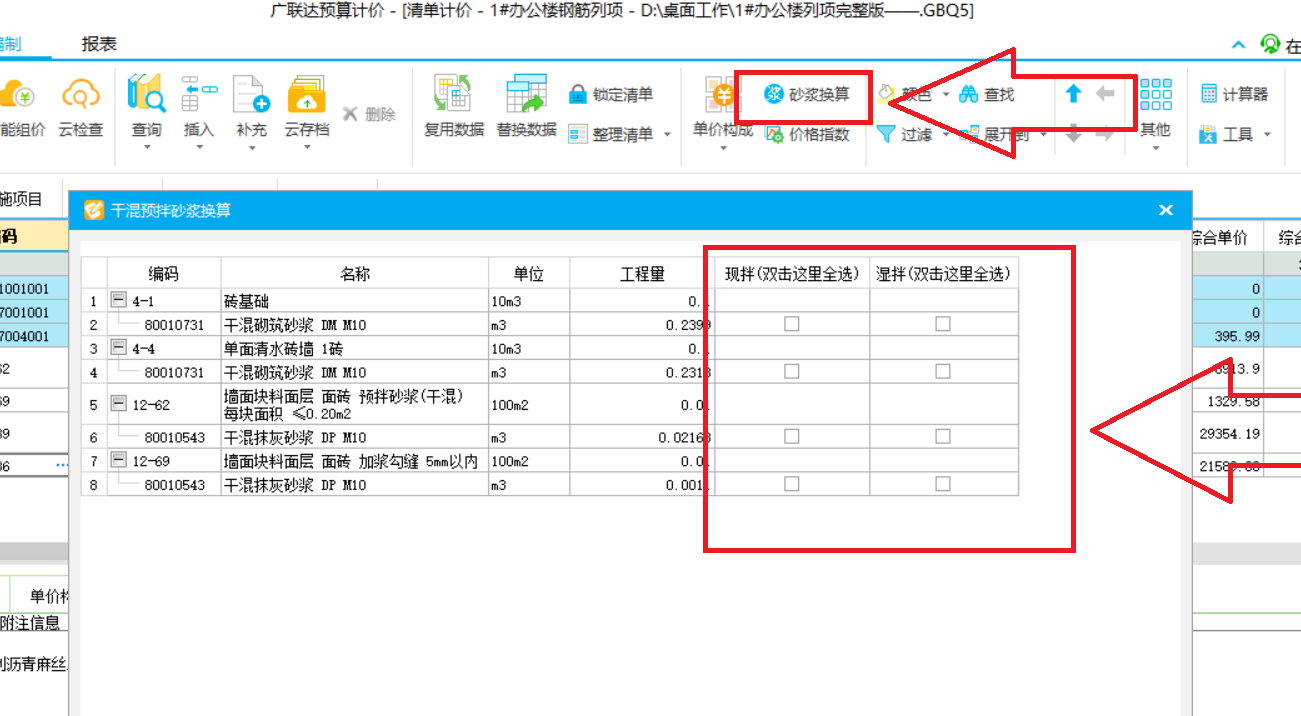Check 现拌 for row 2 under 4-1

click(x=792, y=324)
